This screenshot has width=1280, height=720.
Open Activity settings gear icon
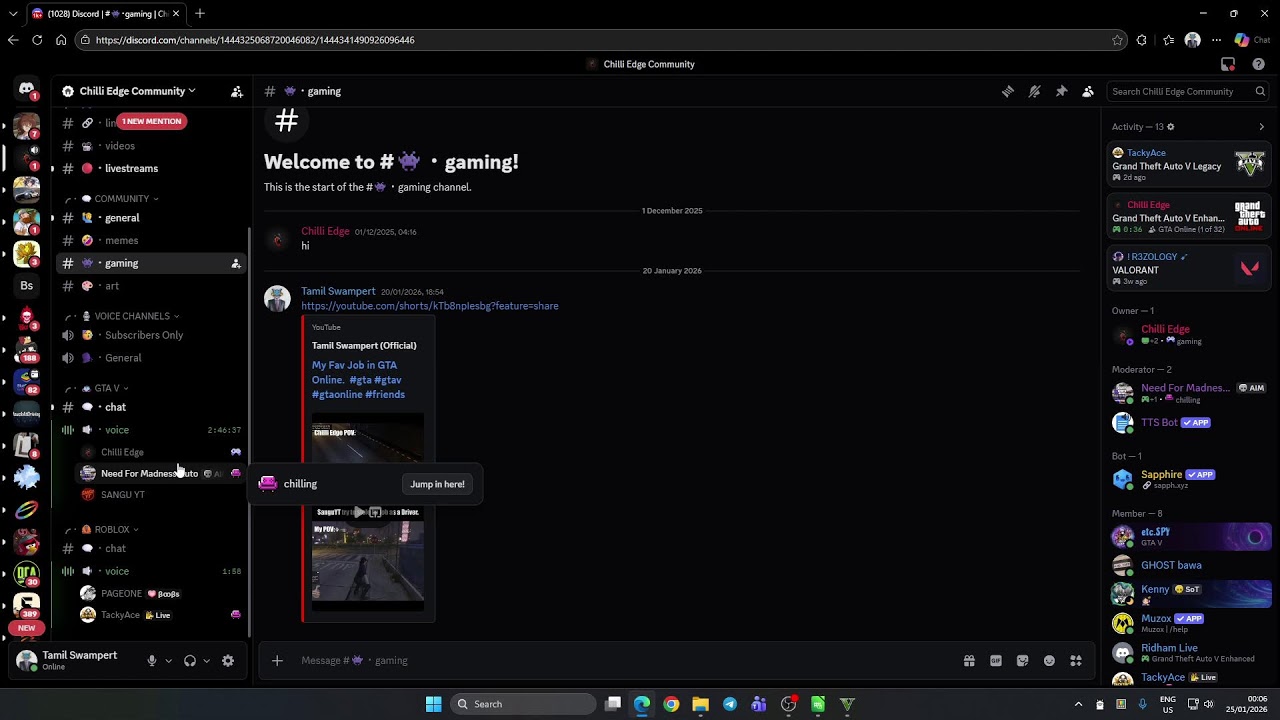tap(1170, 127)
